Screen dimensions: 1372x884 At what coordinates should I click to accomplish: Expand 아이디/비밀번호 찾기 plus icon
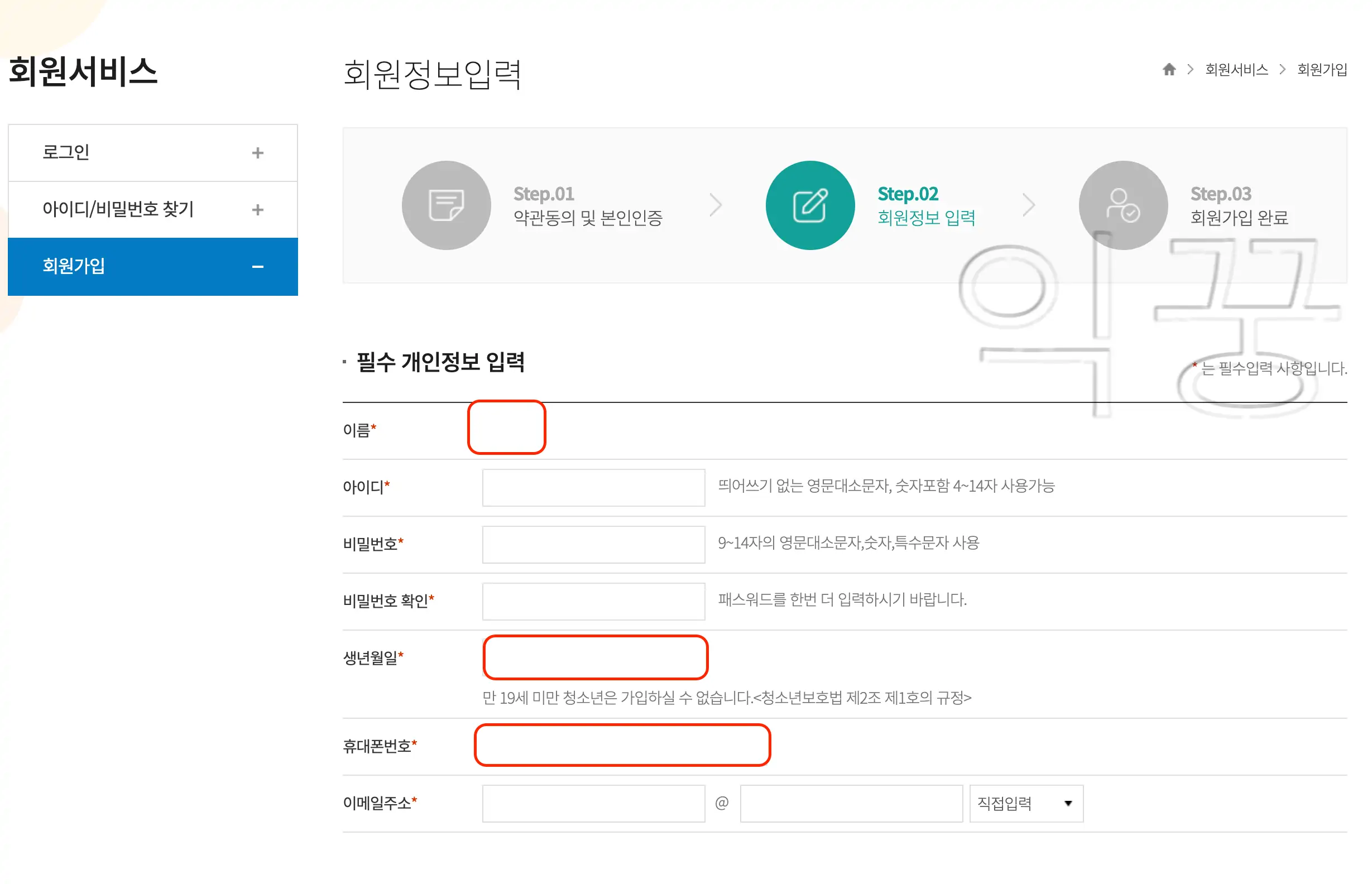[258, 209]
